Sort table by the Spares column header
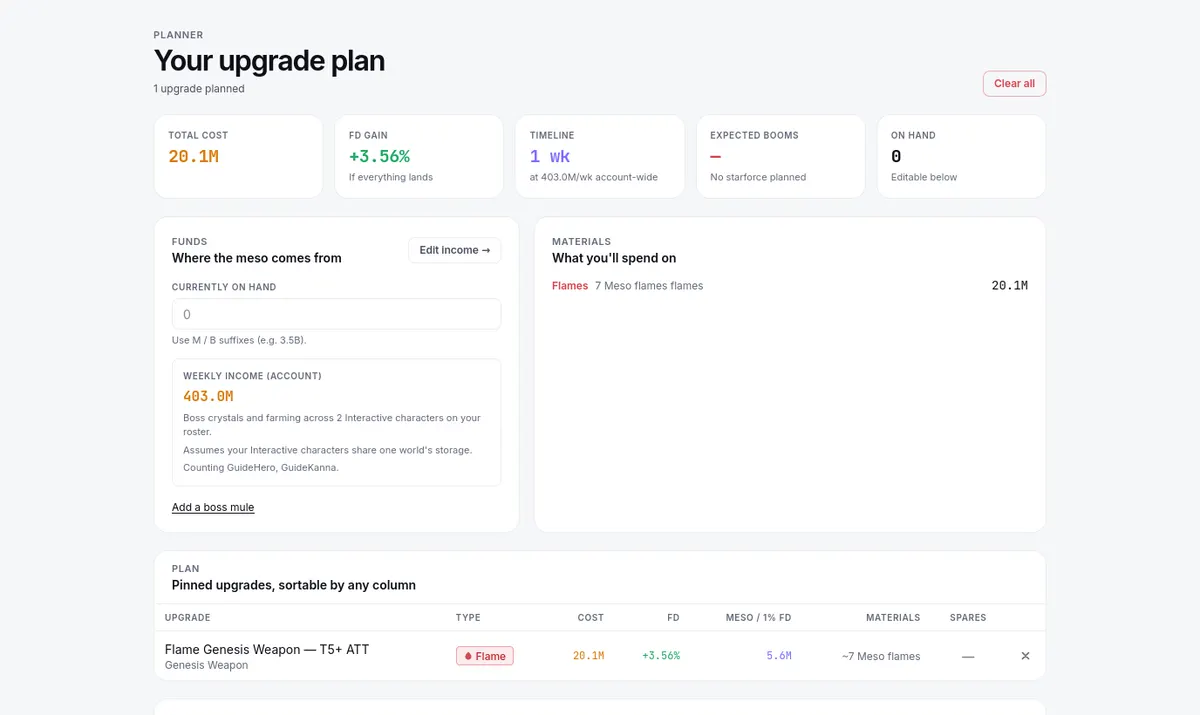The image size is (1200, 715). [968, 618]
